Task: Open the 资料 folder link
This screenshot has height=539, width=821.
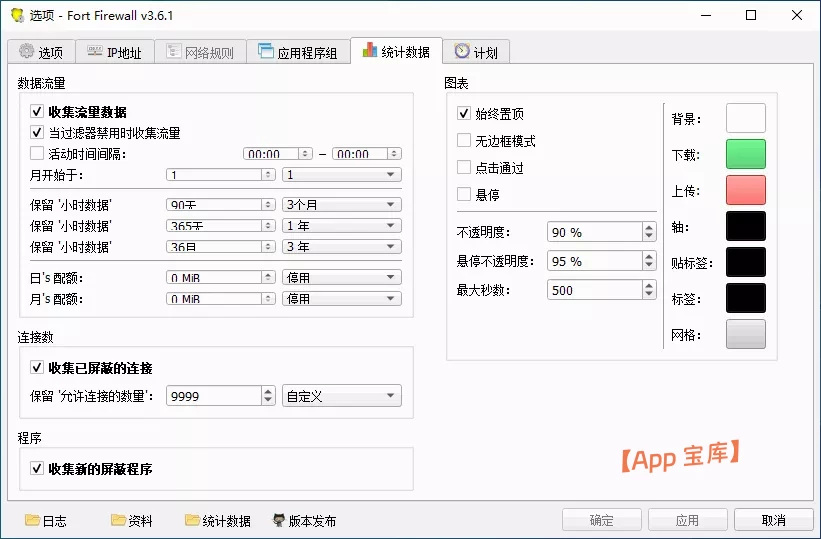Action: (x=132, y=520)
